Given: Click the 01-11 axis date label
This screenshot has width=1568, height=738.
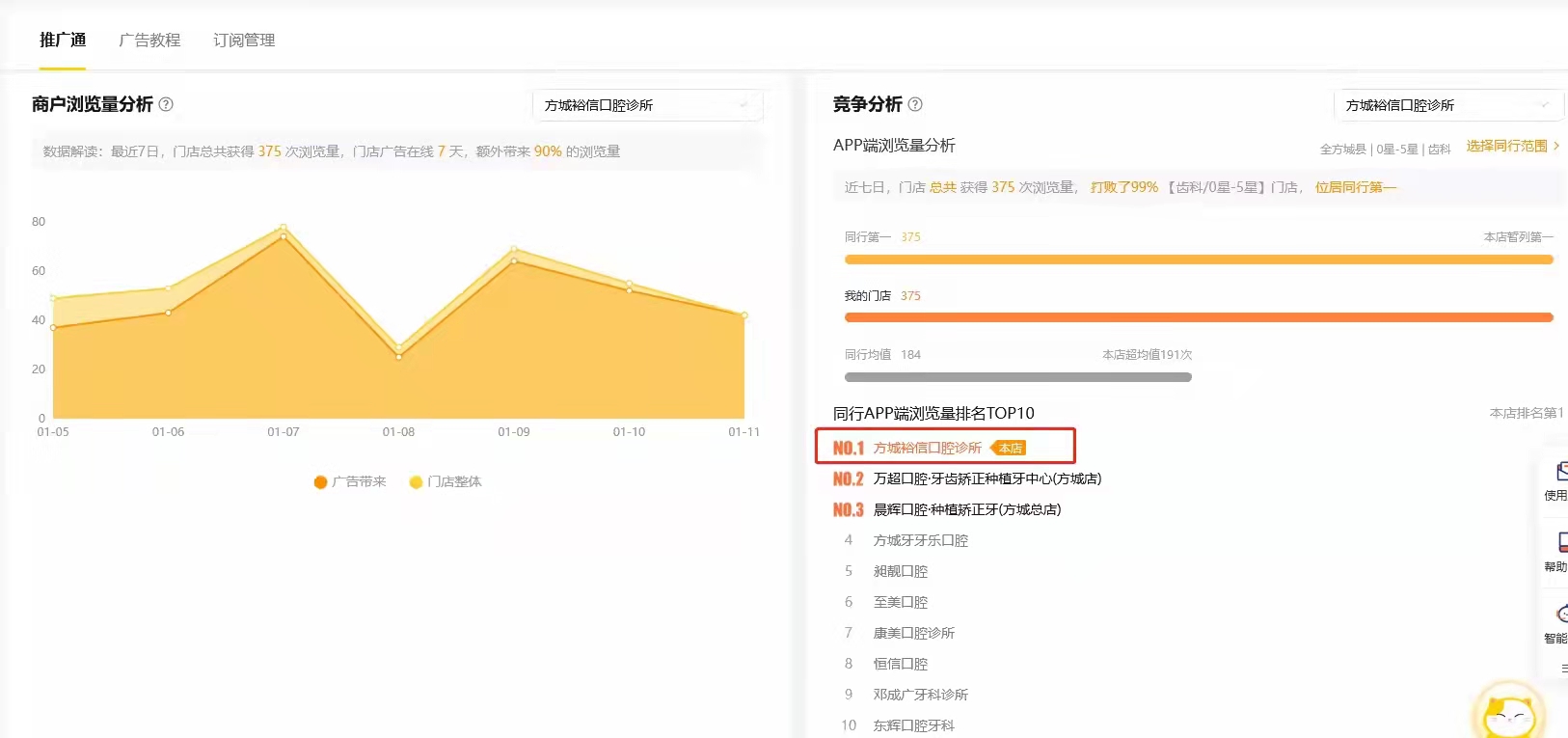Looking at the screenshot, I should tap(743, 431).
